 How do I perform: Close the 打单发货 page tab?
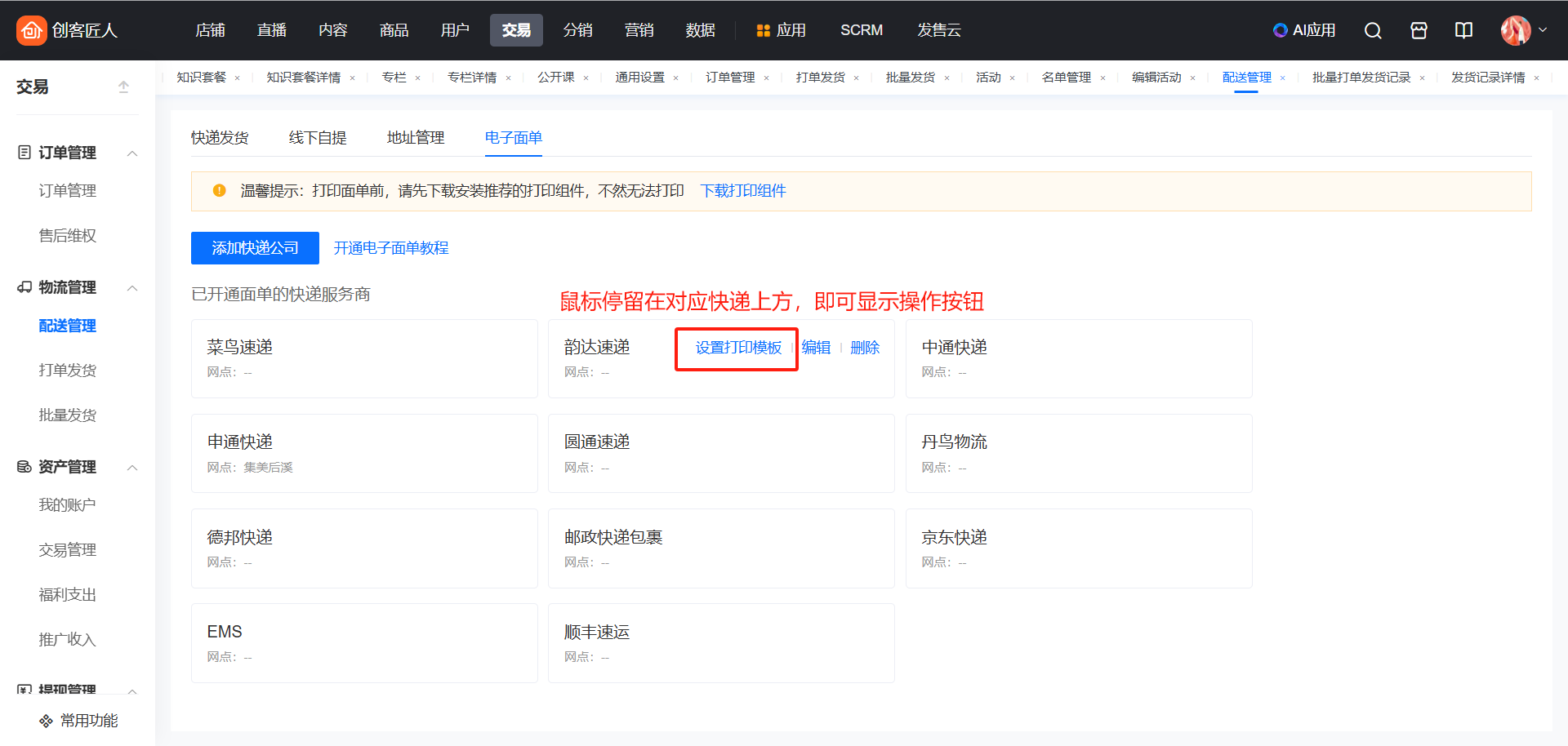click(x=857, y=78)
